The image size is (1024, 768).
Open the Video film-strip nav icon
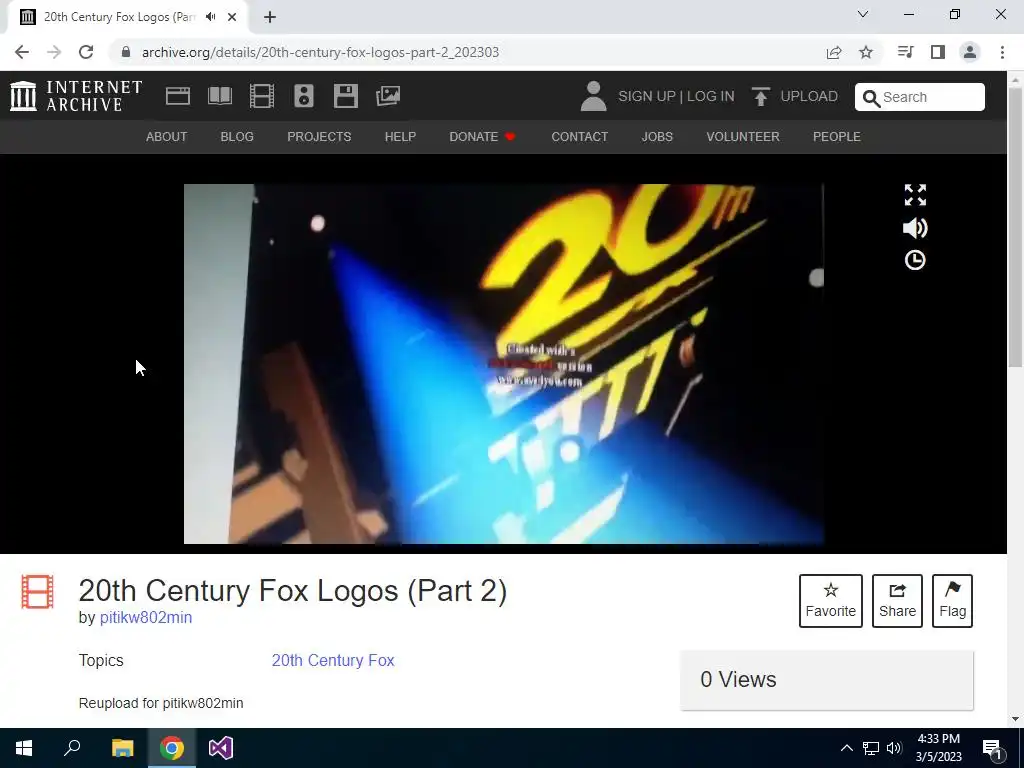(262, 96)
